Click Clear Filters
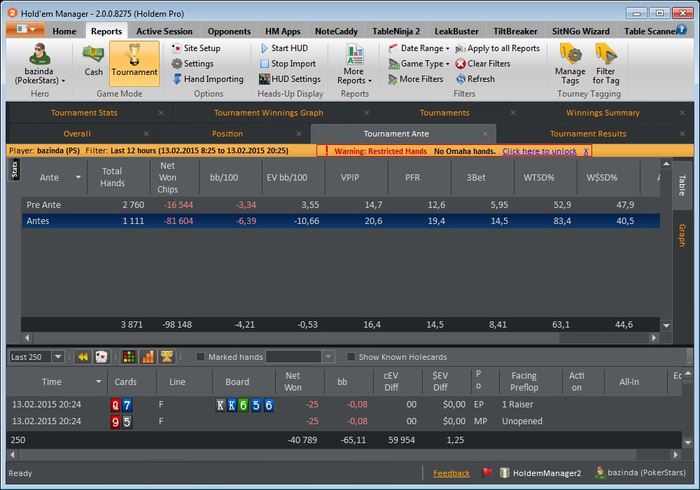The height and width of the screenshot is (490, 700). coord(483,63)
